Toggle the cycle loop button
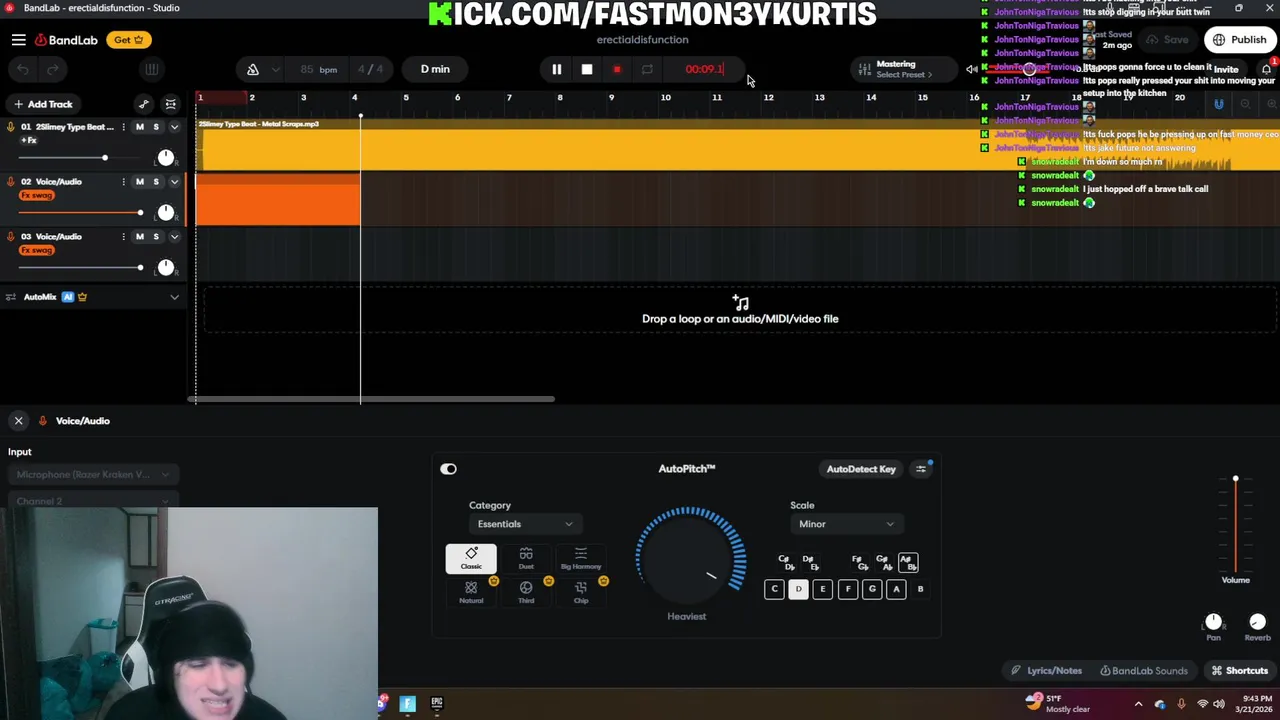This screenshot has width=1280, height=720. pyautogui.click(x=647, y=69)
